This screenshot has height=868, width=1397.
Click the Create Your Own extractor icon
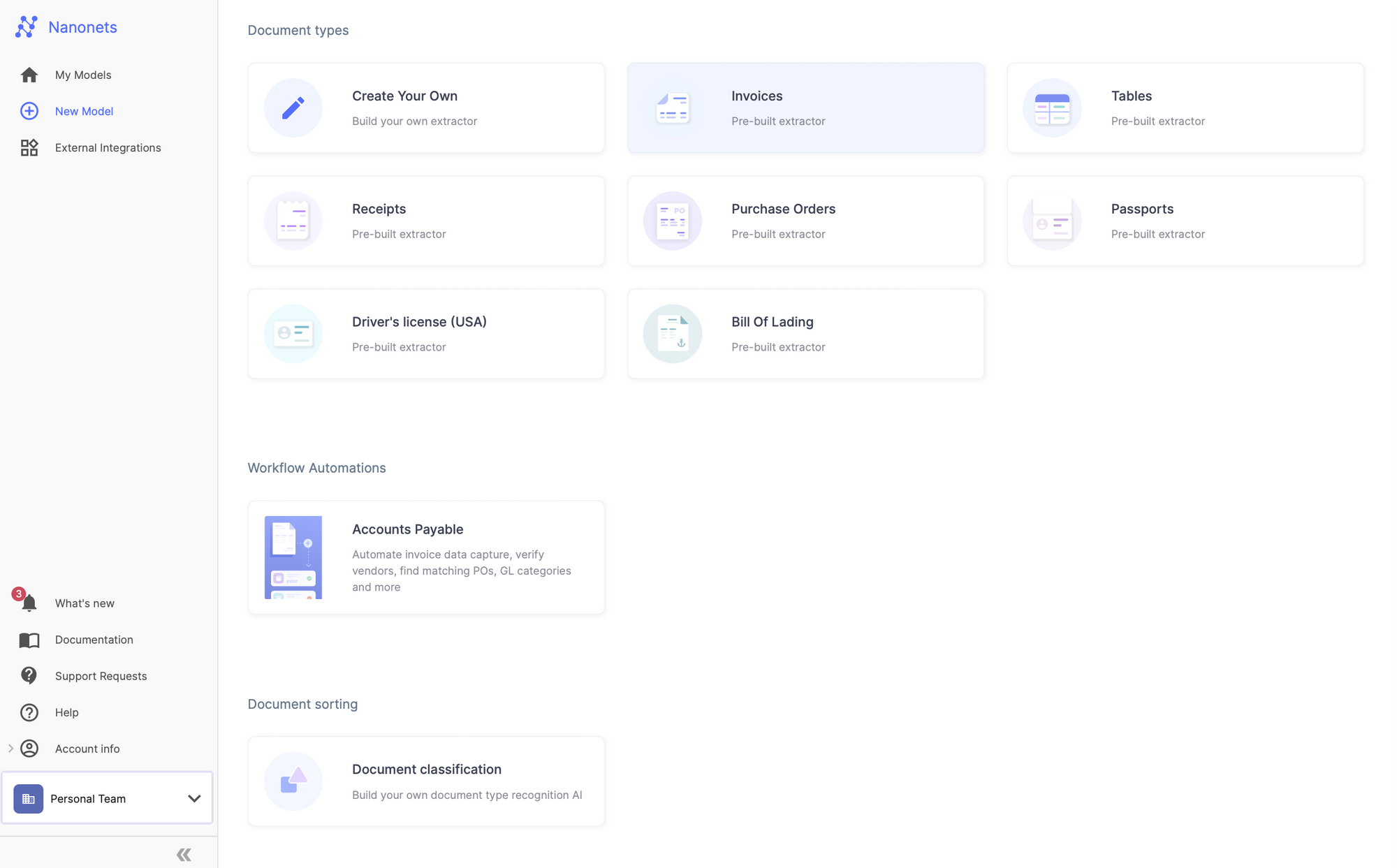point(293,108)
